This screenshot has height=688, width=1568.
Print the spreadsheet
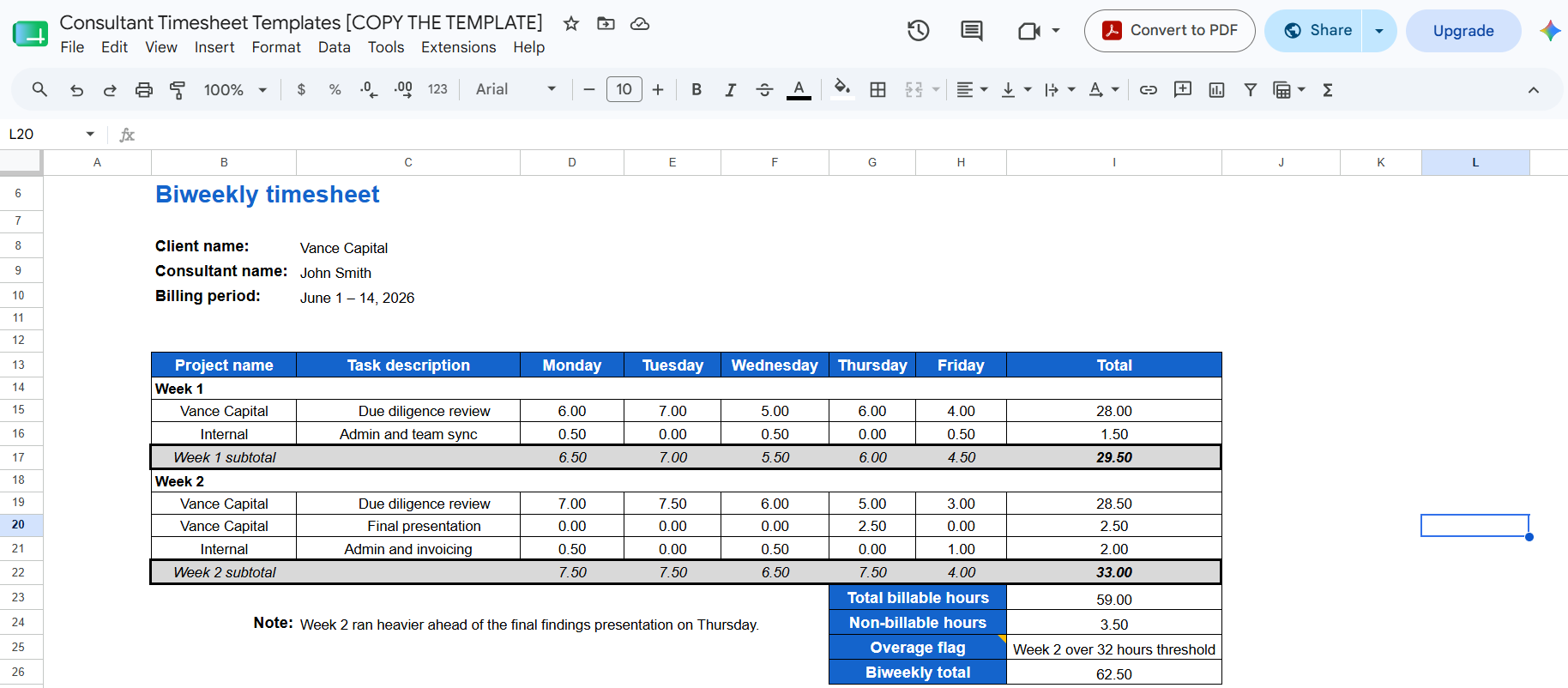(x=144, y=89)
